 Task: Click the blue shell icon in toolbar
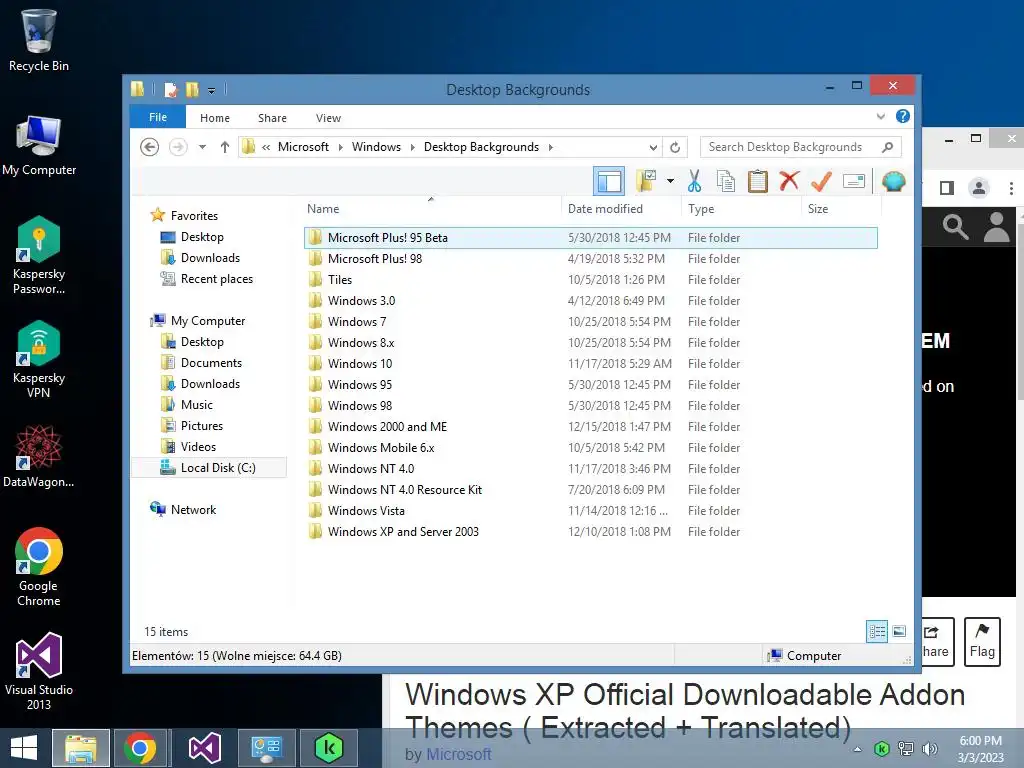pyautogui.click(x=893, y=181)
